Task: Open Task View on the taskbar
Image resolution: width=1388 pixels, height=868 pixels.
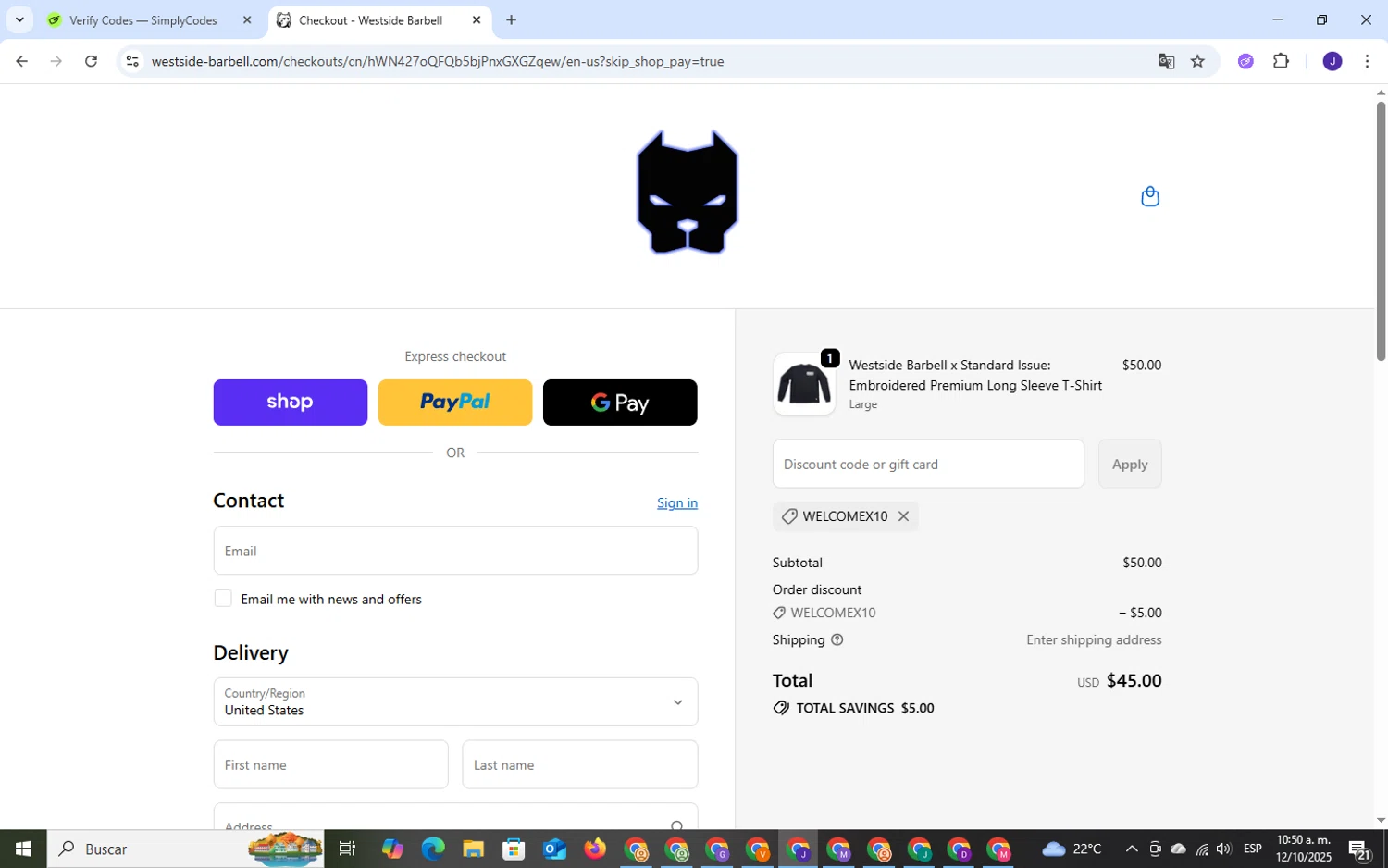Action: pos(347,849)
